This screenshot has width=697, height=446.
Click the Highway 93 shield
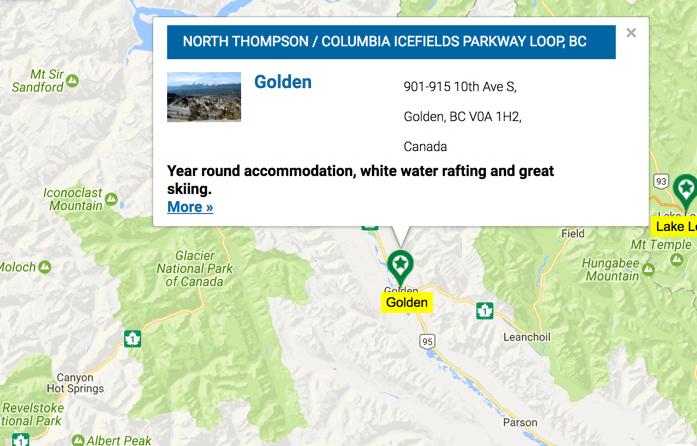[660, 180]
